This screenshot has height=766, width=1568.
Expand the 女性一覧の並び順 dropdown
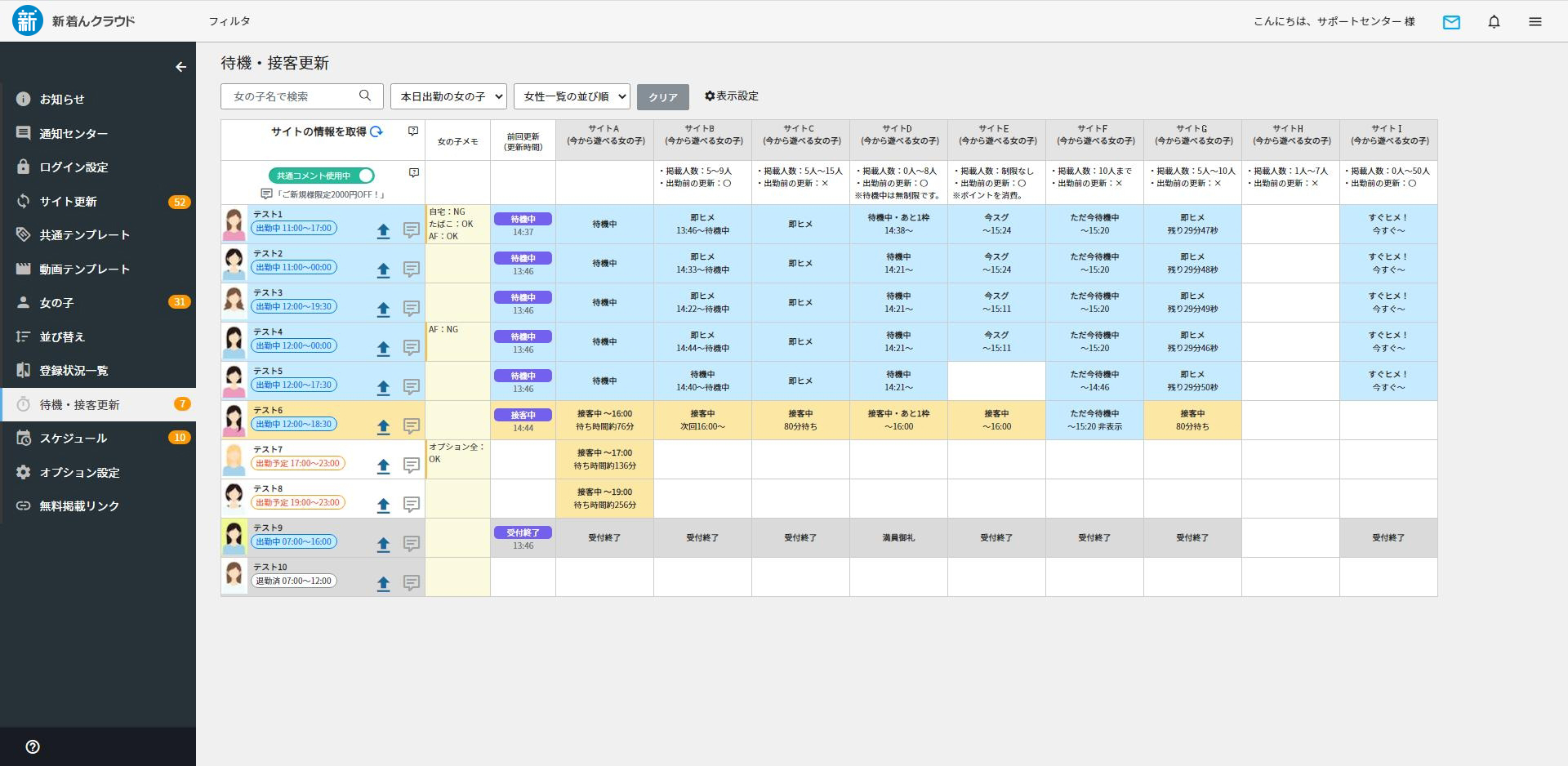572,96
